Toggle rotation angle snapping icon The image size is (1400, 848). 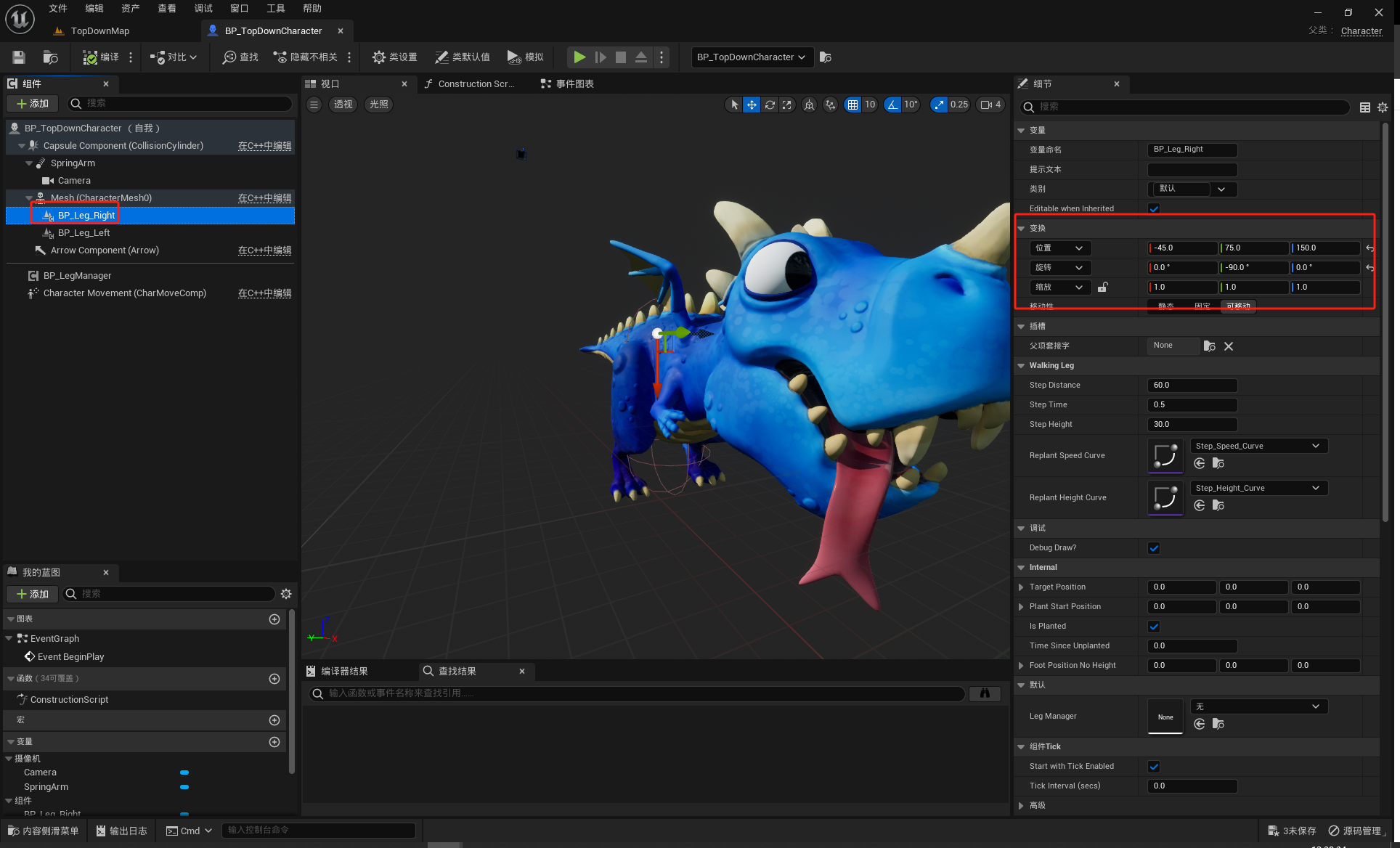pos(892,105)
